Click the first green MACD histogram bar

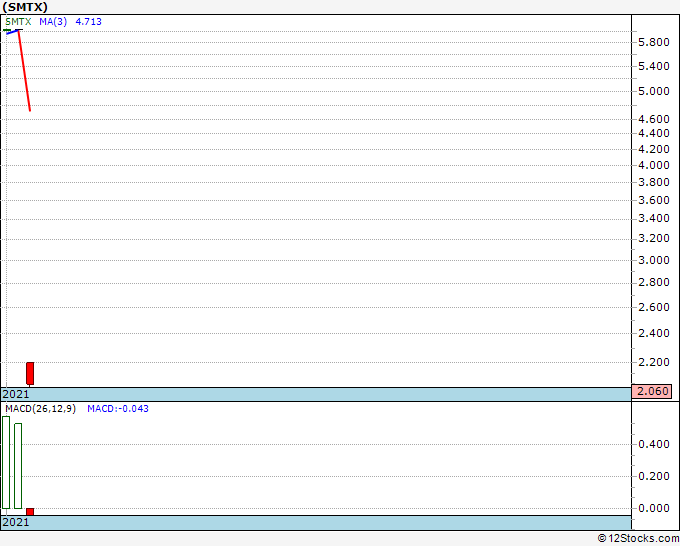[x=6, y=462]
